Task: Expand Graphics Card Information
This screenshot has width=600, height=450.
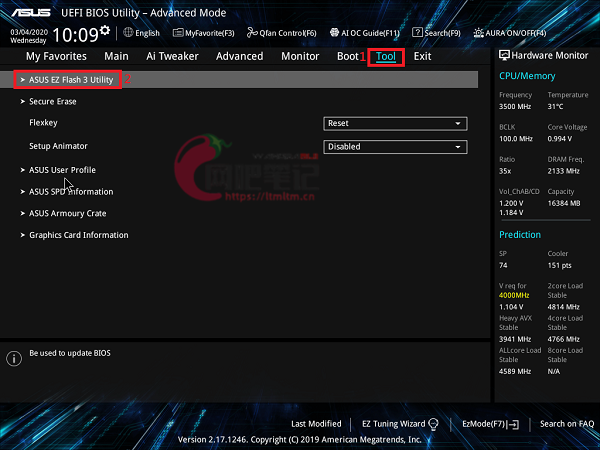Action: click(x=79, y=235)
